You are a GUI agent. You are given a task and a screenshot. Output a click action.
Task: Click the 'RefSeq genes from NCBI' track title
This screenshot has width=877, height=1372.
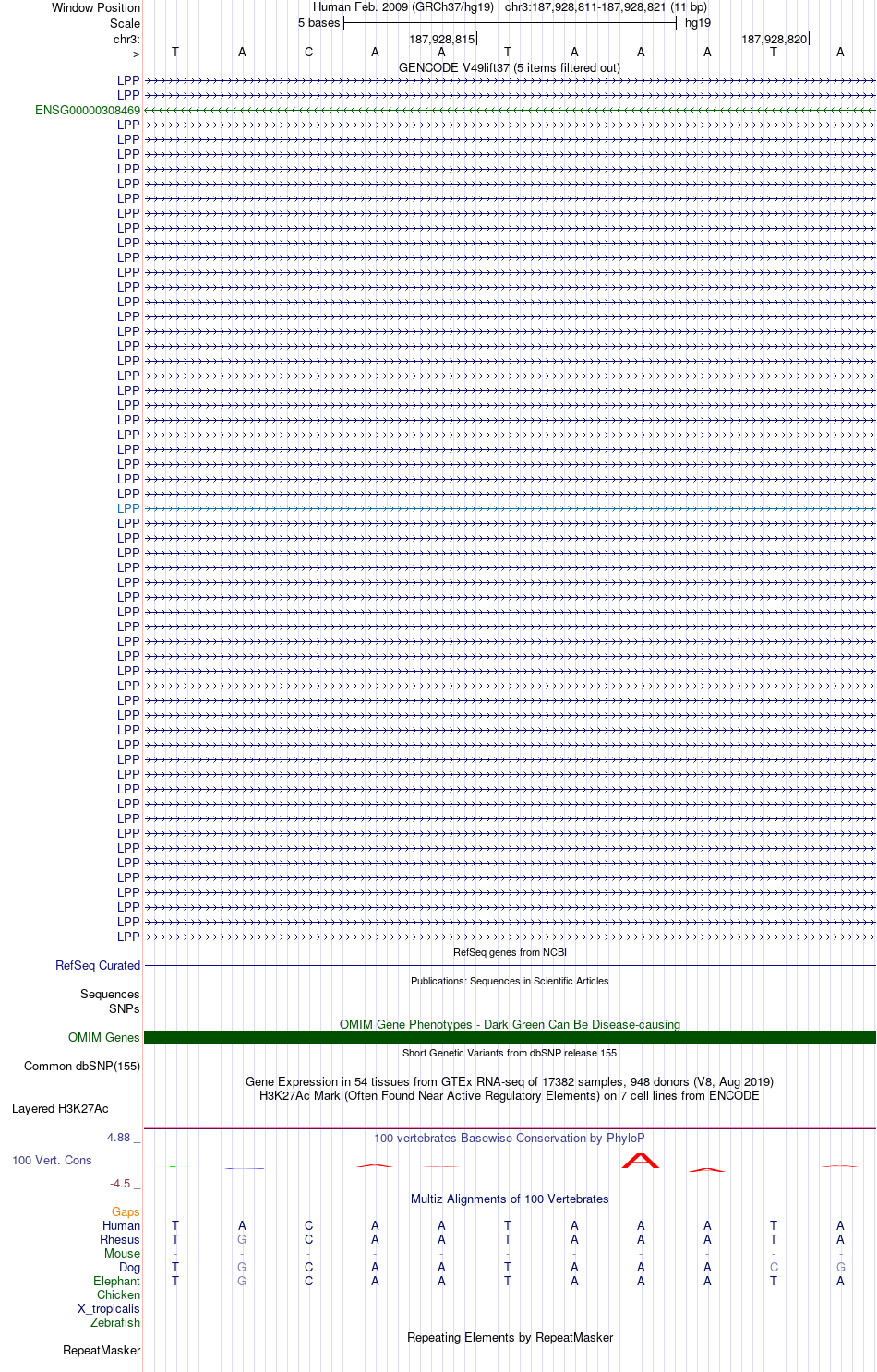point(510,952)
